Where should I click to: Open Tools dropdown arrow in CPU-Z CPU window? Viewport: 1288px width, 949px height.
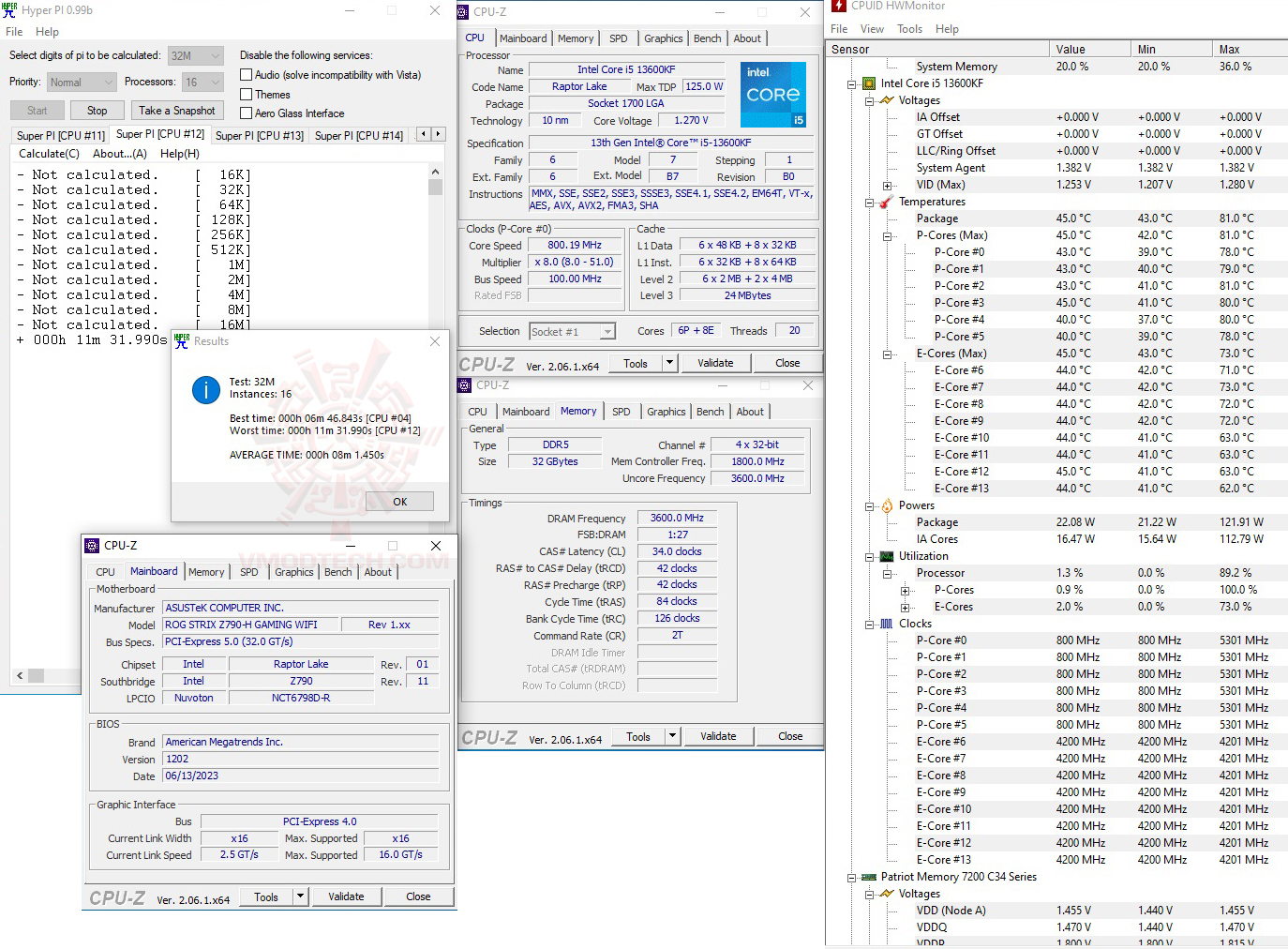coord(669,363)
